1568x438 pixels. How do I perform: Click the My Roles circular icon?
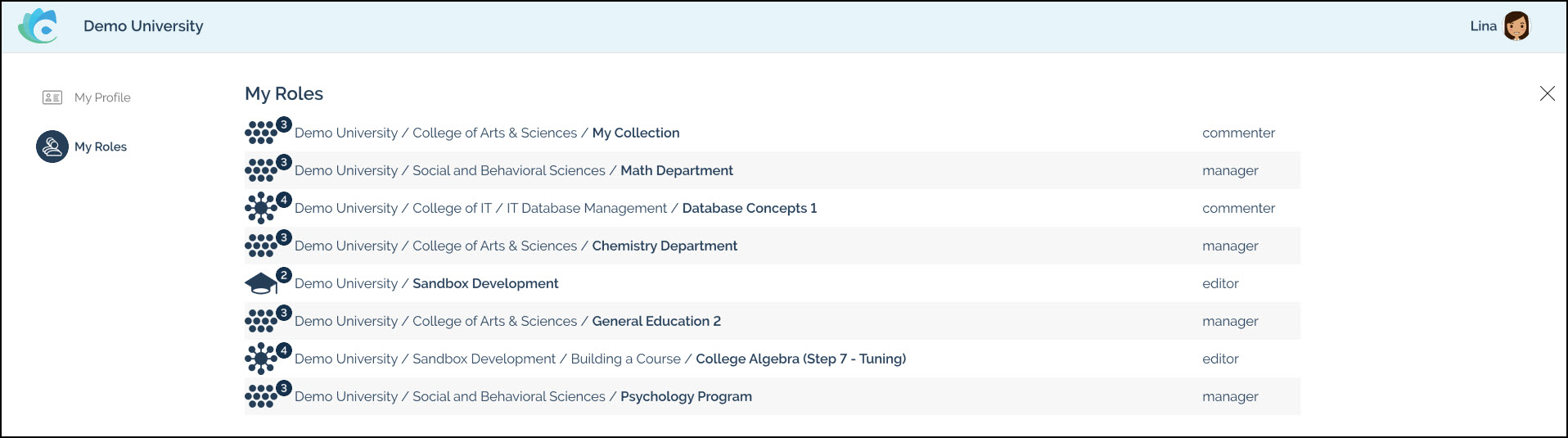tap(52, 147)
